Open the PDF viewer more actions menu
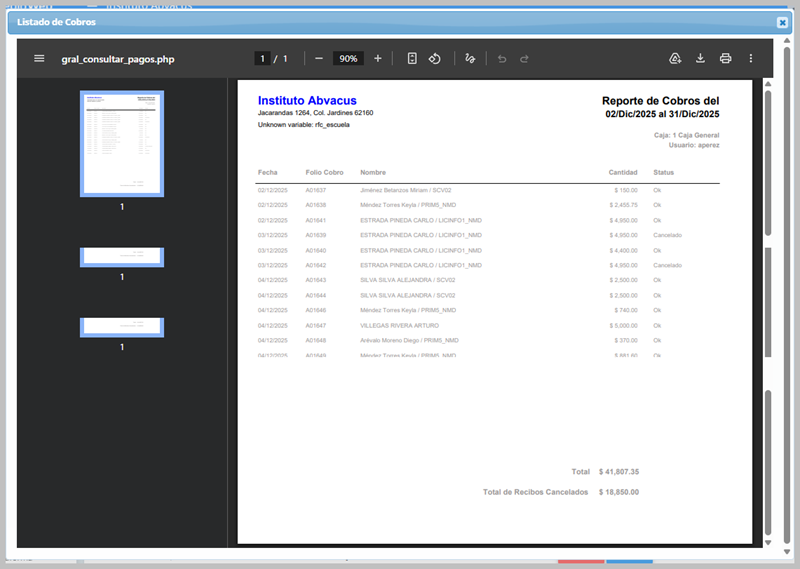Viewport: 800px width, 569px height. pyautogui.click(x=751, y=59)
